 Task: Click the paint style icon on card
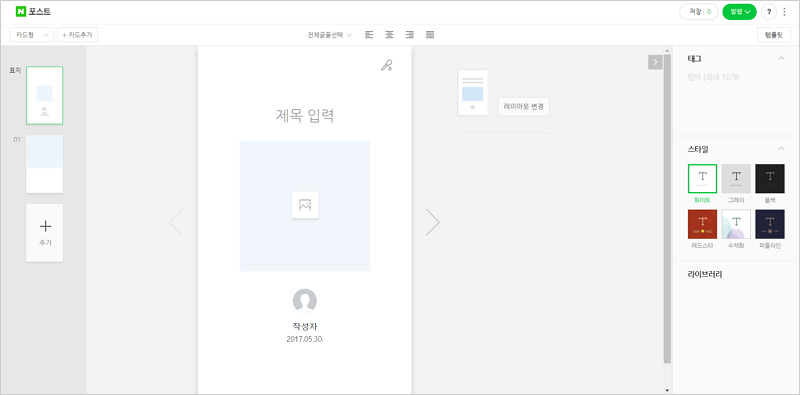pos(387,65)
